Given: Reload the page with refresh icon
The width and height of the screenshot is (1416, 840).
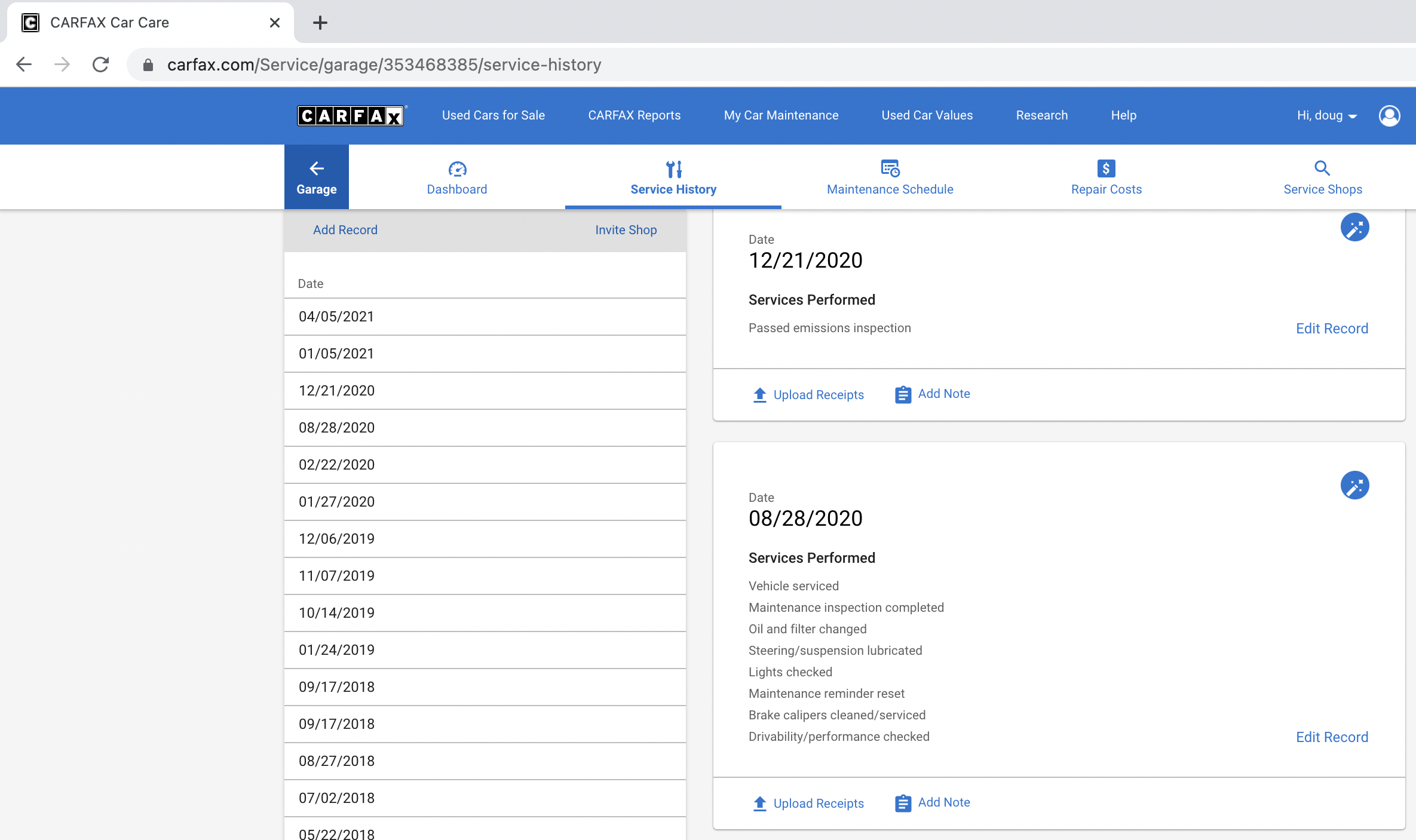Looking at the screenshot, I should [100, 65].
